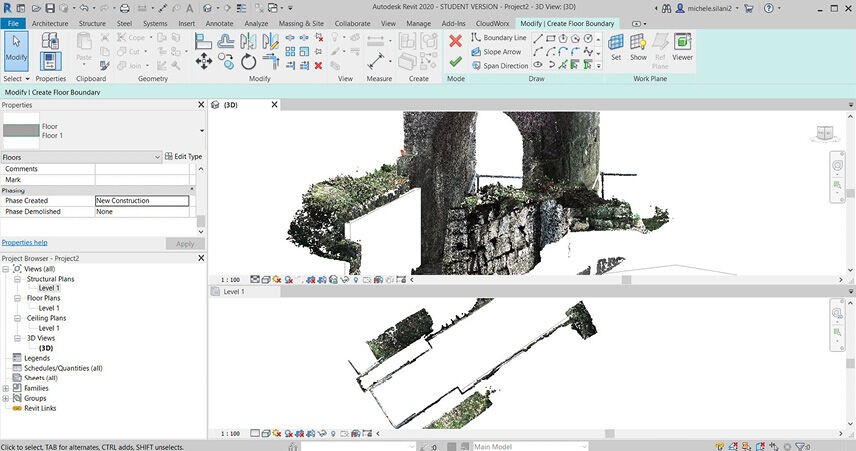Click the red Cancel Edit Mode X
This screenshot has width=856, height=451.
tap(455, 40)
